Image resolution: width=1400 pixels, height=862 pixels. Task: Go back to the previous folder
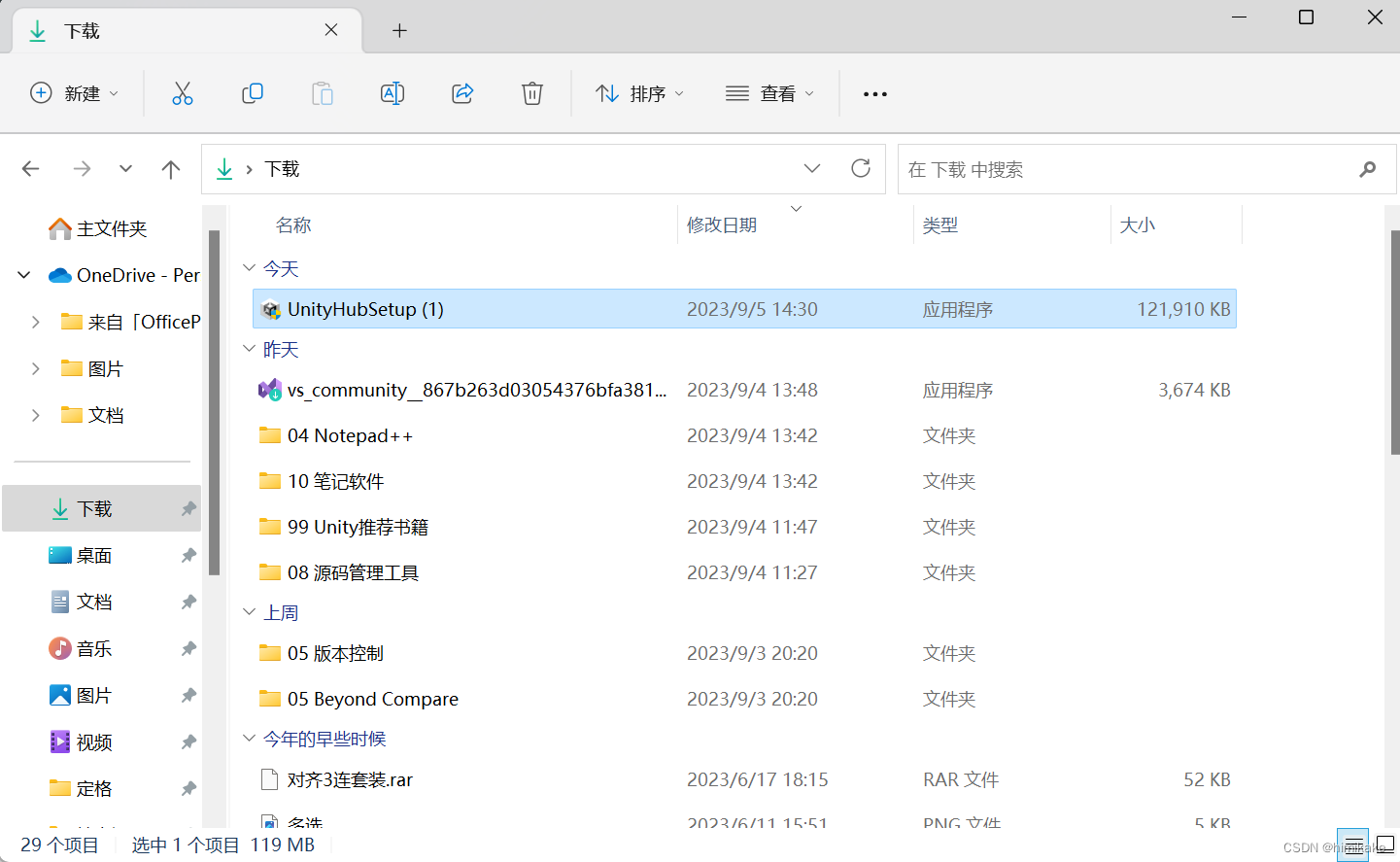coord(30,168)
